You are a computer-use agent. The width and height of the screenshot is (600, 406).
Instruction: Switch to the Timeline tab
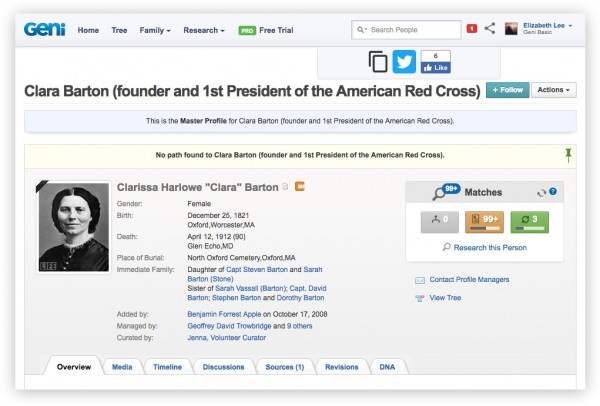click(168, 367)
